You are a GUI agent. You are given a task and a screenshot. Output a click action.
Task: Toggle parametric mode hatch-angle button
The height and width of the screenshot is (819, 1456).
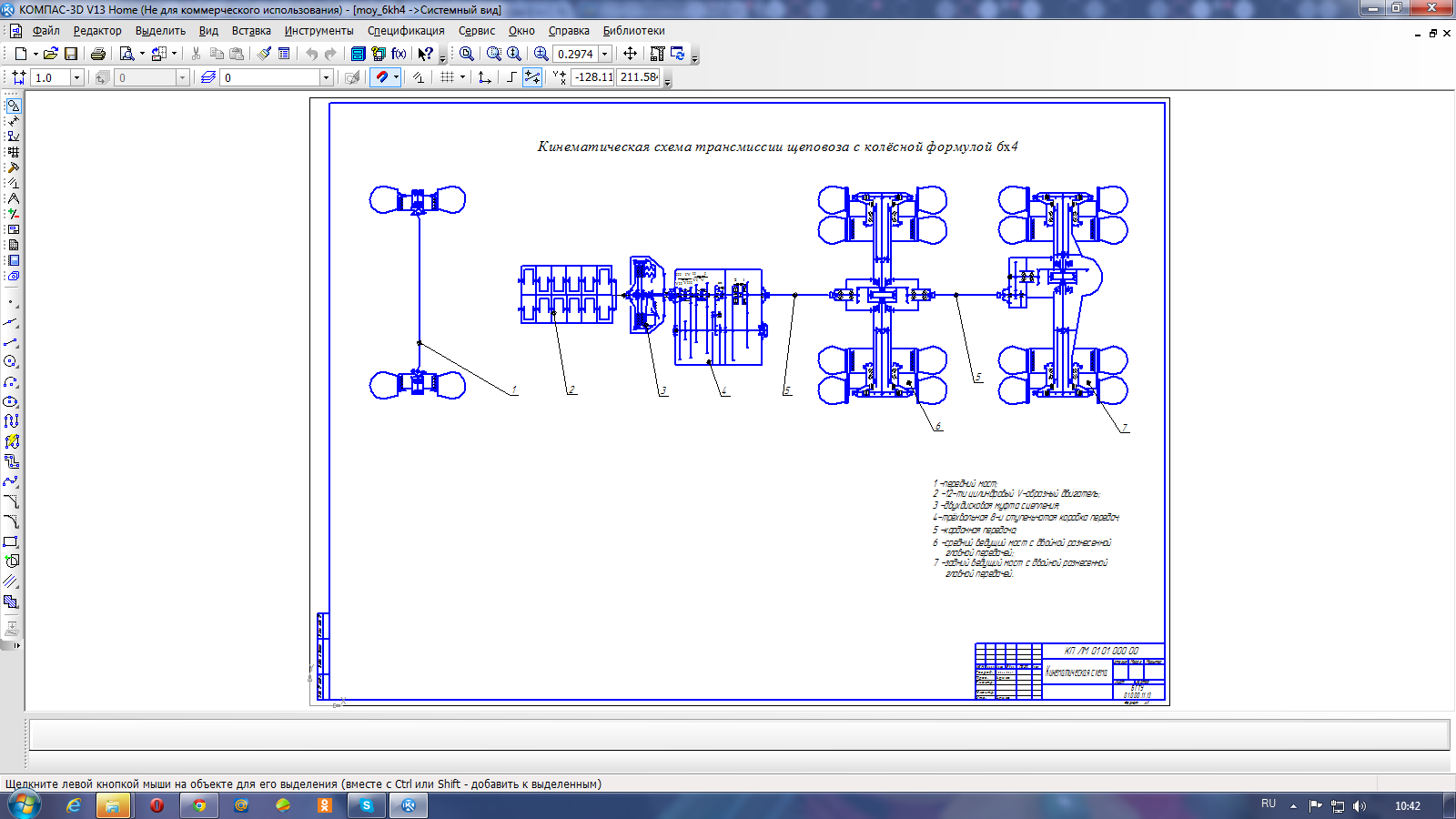point(418,77)
